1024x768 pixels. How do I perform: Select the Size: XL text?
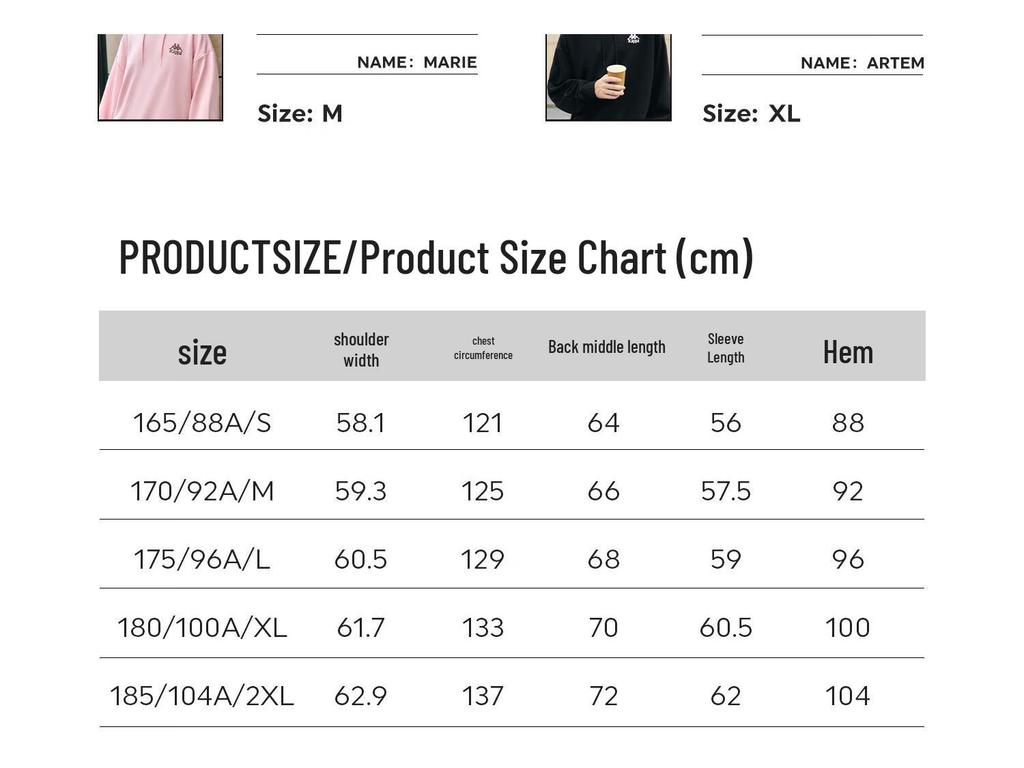(751, 114)
